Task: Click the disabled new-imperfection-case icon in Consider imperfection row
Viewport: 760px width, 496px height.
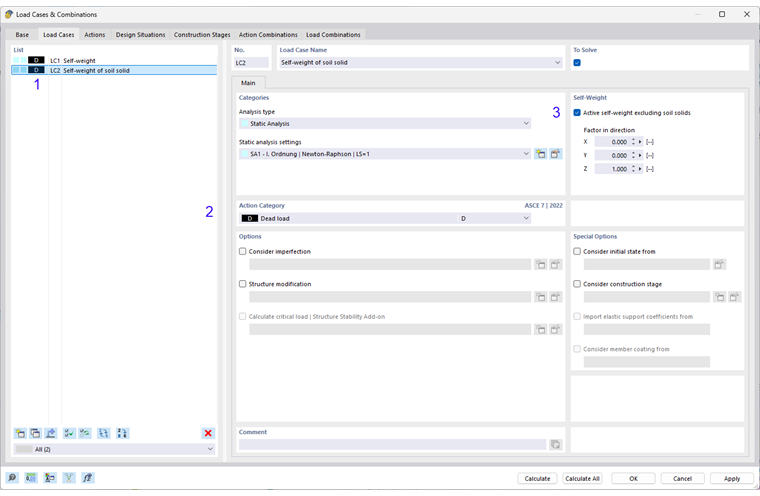Action: (x=540, y=265)
